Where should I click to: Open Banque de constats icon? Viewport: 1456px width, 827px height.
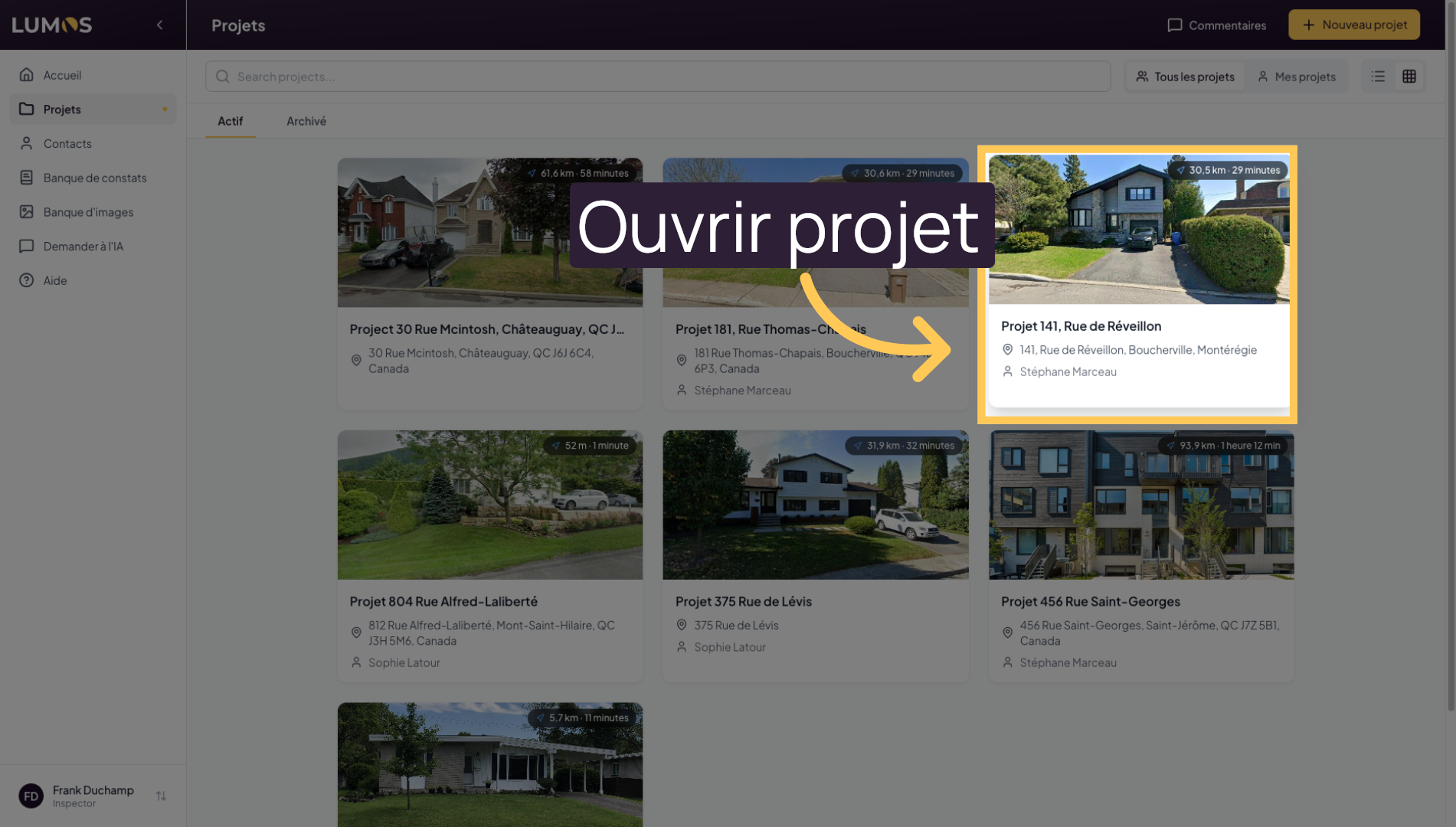point(27,178)
